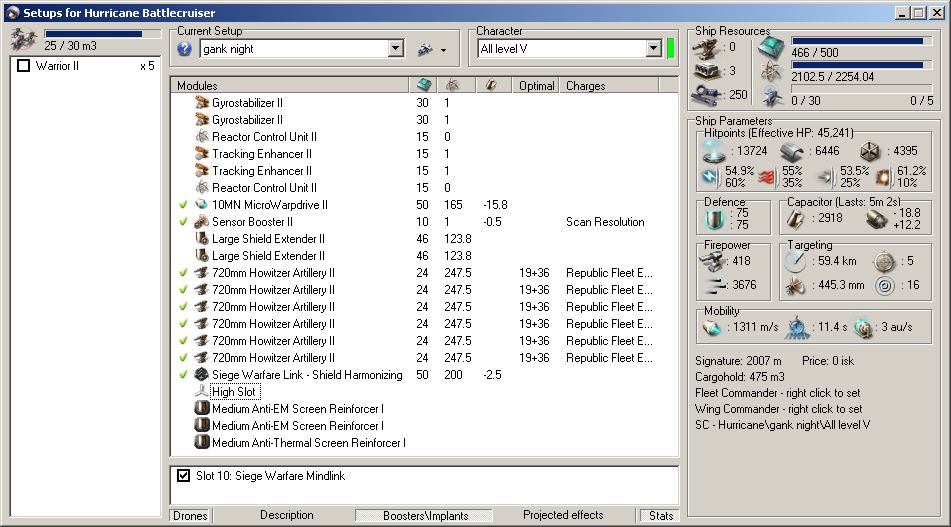Viewport: 951px width, 527px height.
Task: Click the hull structure hitpoints icon
Action: click(870, 152)
